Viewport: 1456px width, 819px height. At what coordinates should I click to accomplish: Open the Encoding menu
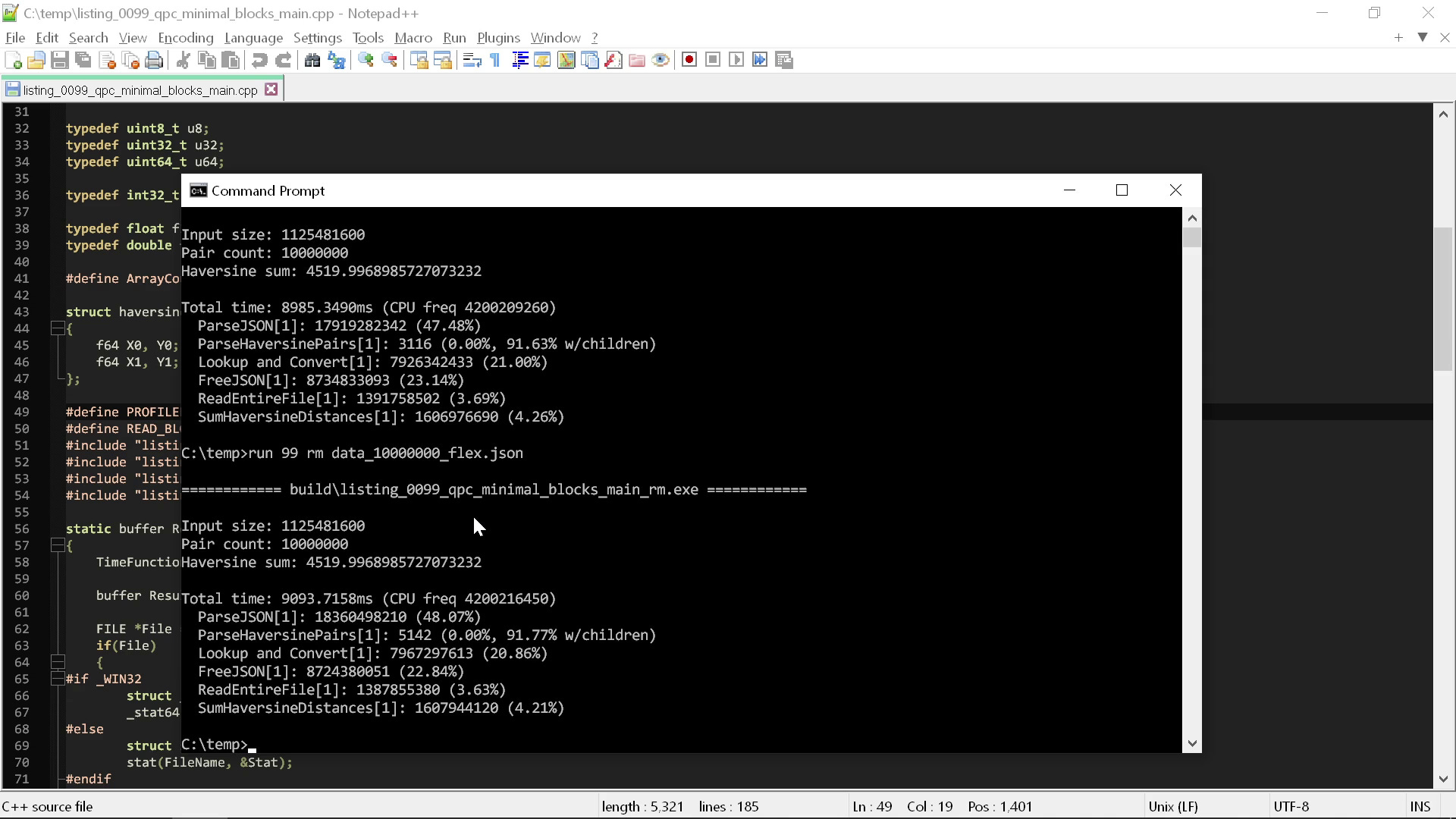(185, 37)
